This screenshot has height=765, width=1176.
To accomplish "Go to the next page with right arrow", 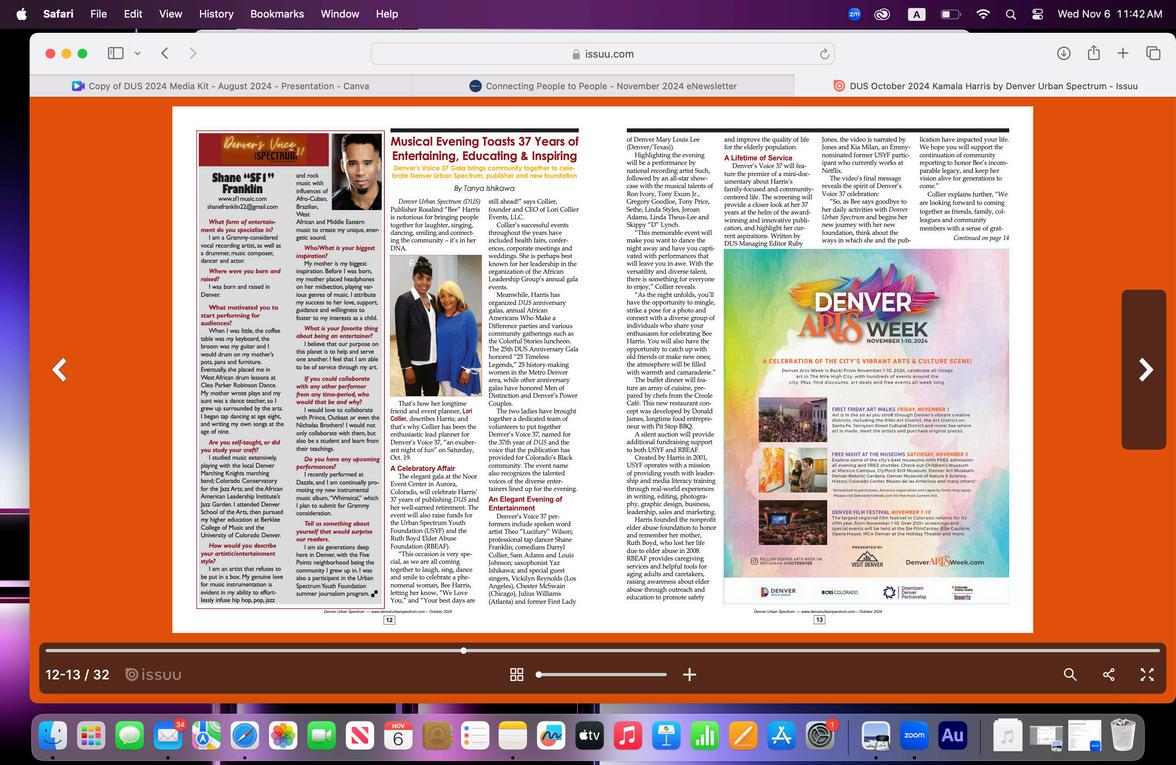I will point(1145,369).
